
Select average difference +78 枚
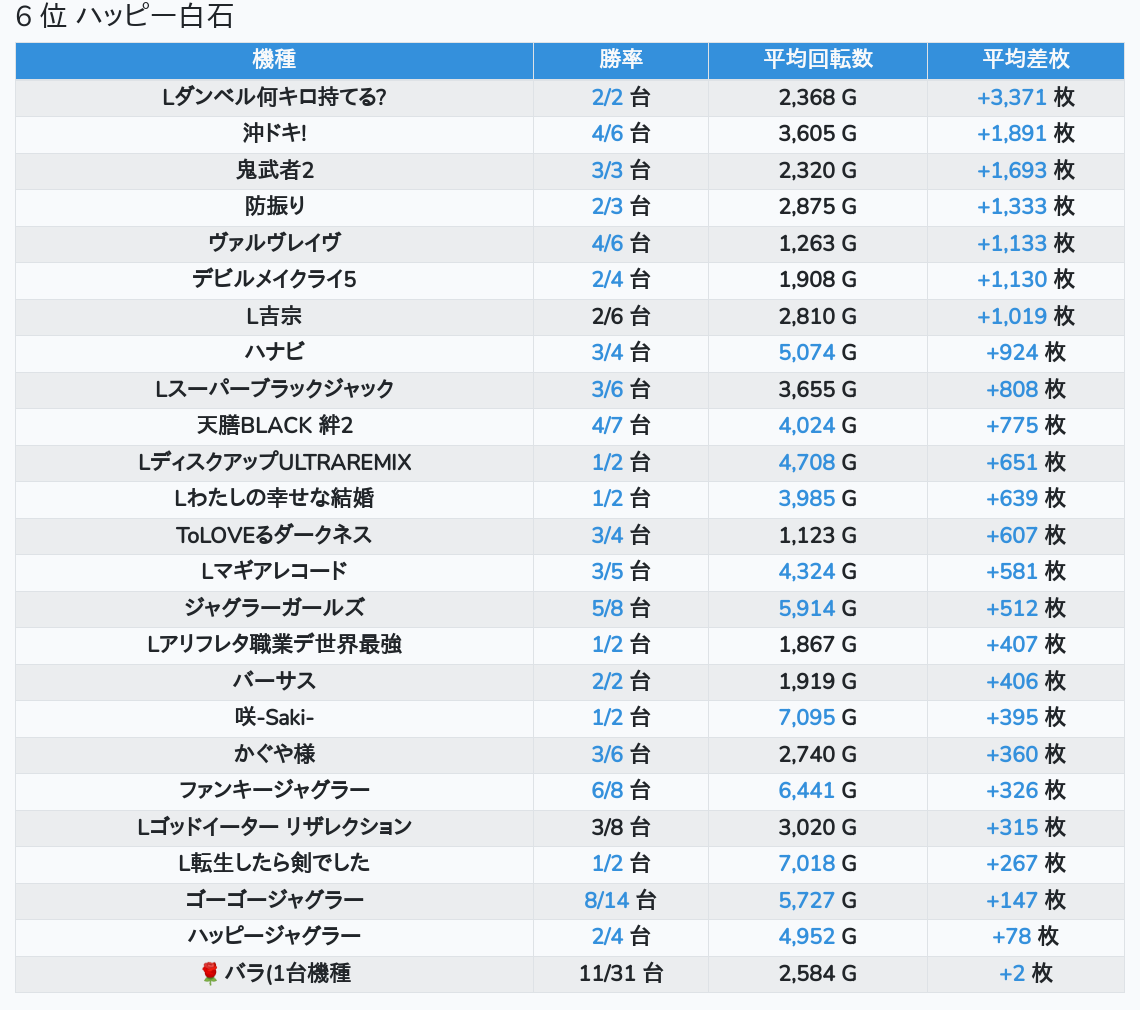pos(1026,936)
